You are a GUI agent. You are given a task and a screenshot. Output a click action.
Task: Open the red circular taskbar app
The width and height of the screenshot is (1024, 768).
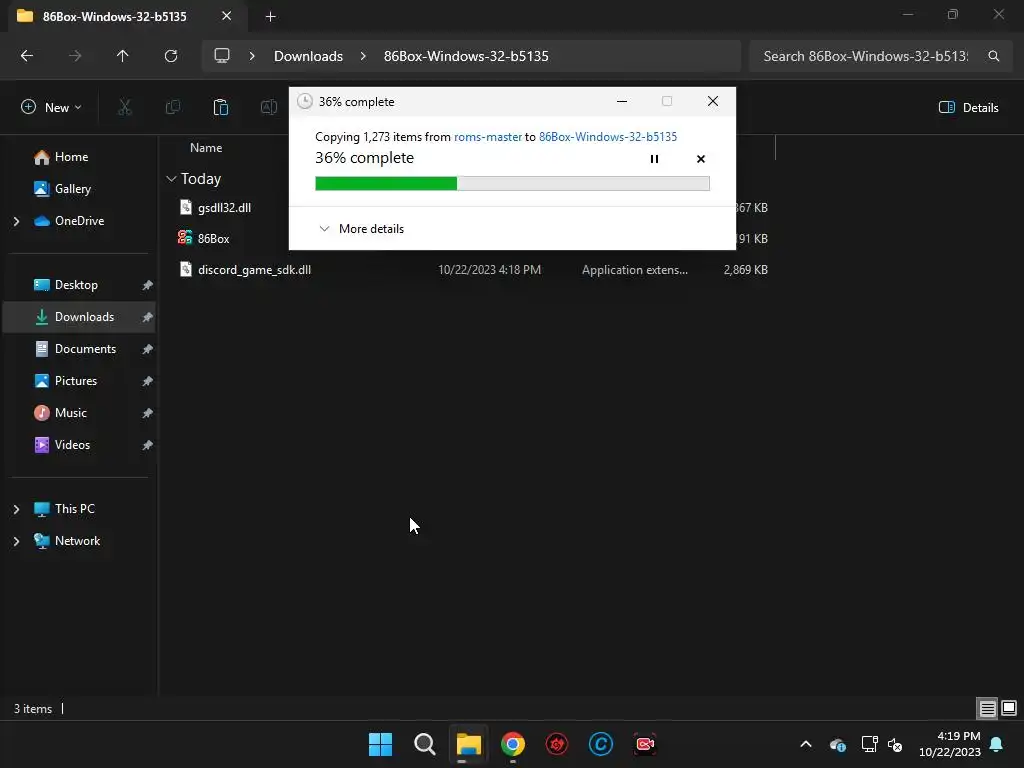point(557,744)
